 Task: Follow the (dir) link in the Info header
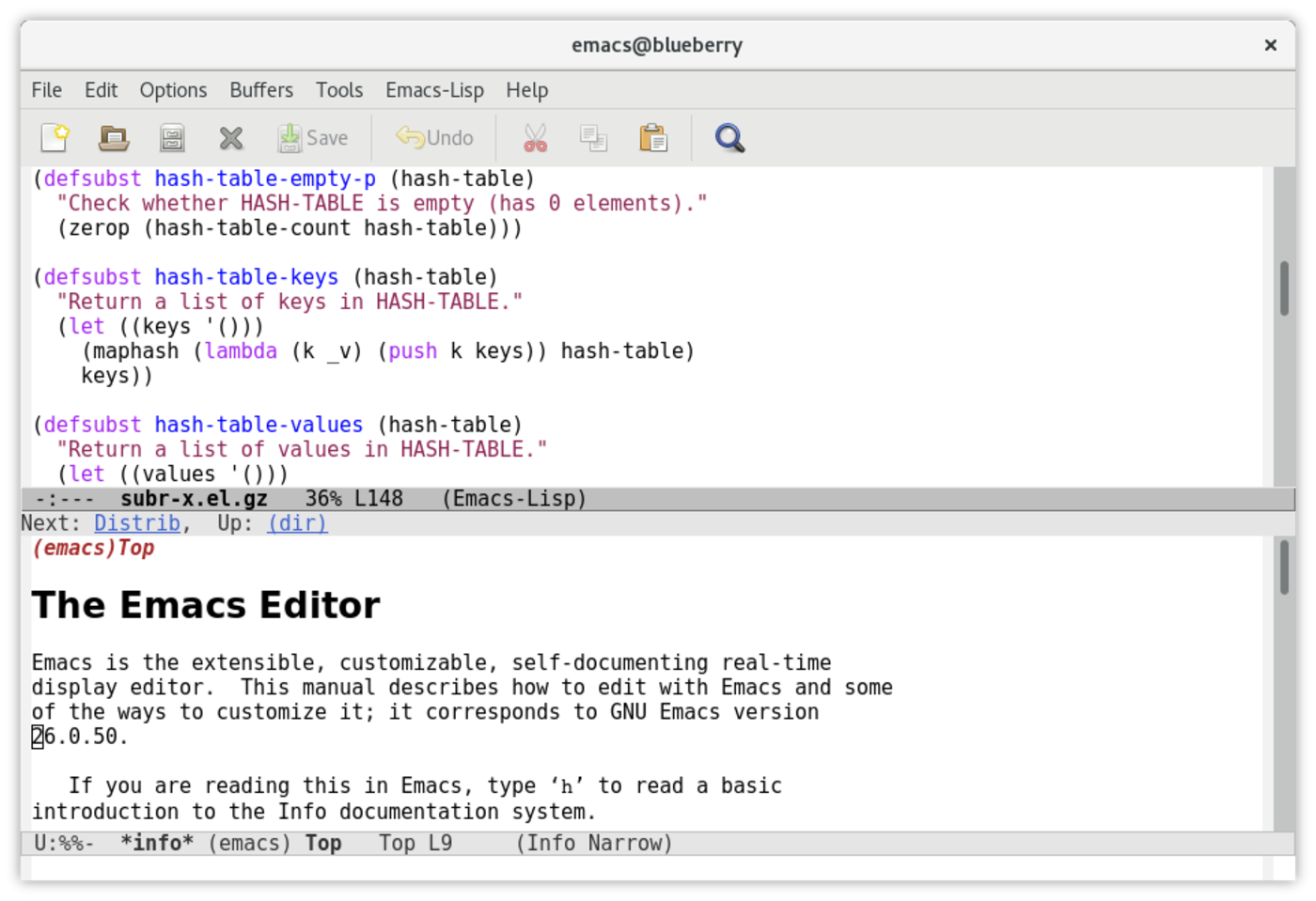click(297, 522)
